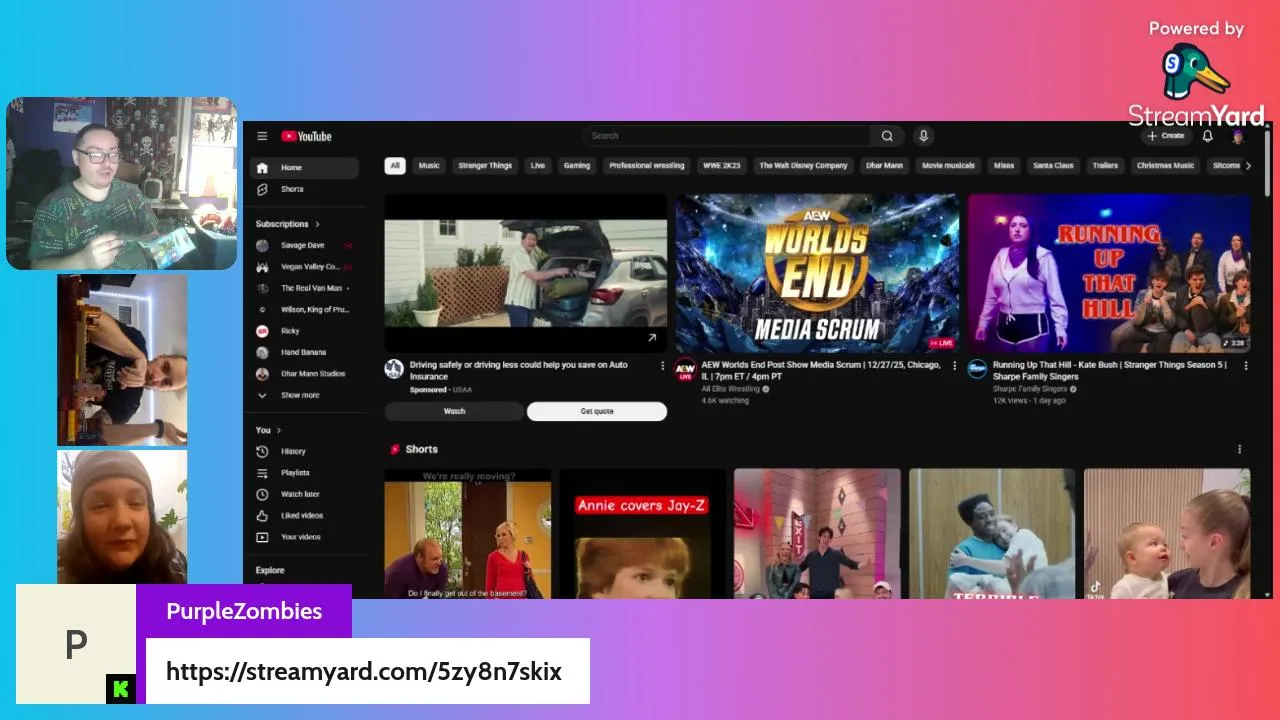Select the Live filter chip

(538, 166)
